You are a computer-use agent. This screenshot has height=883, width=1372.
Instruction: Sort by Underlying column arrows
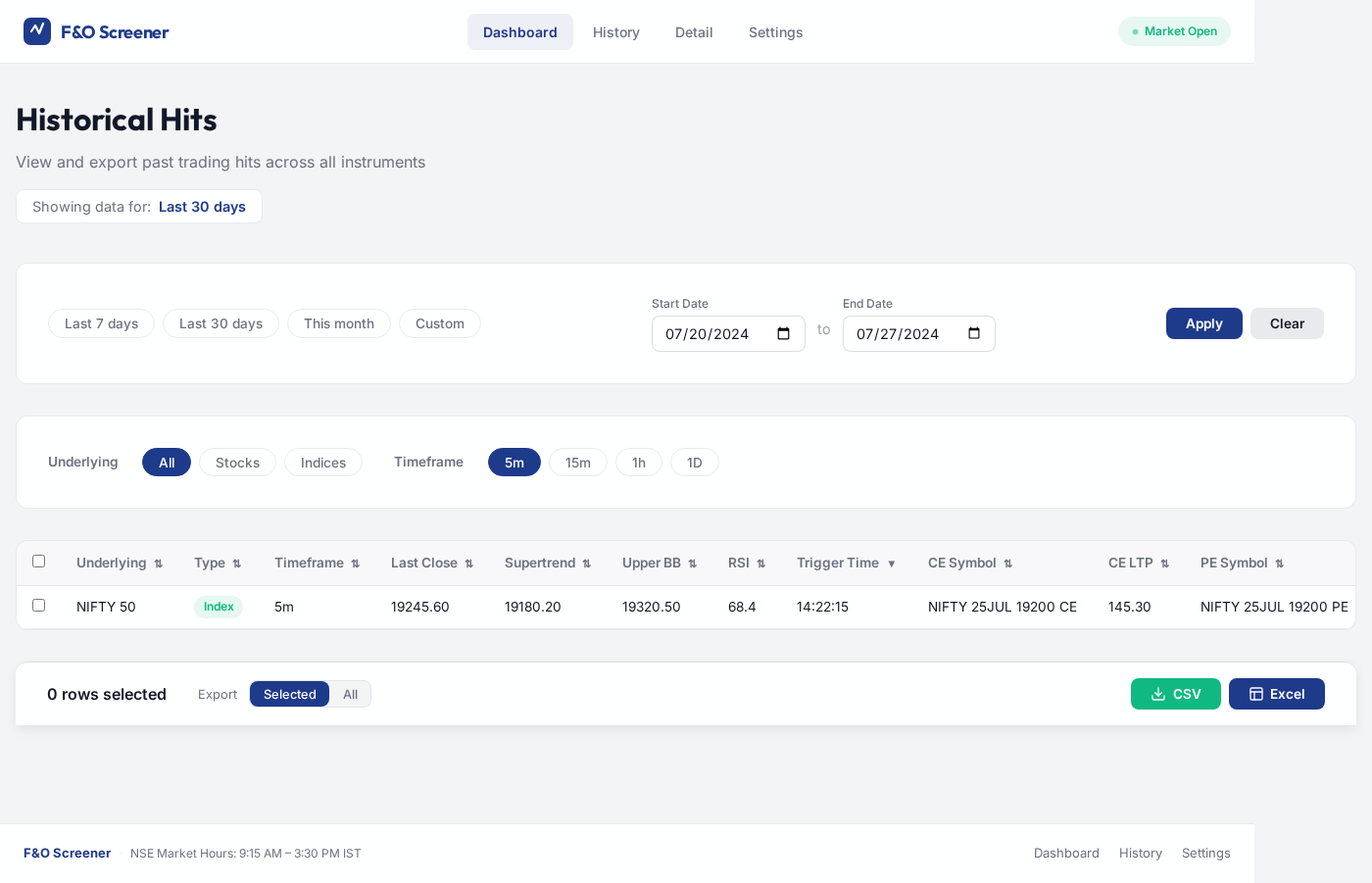(158, 564)
